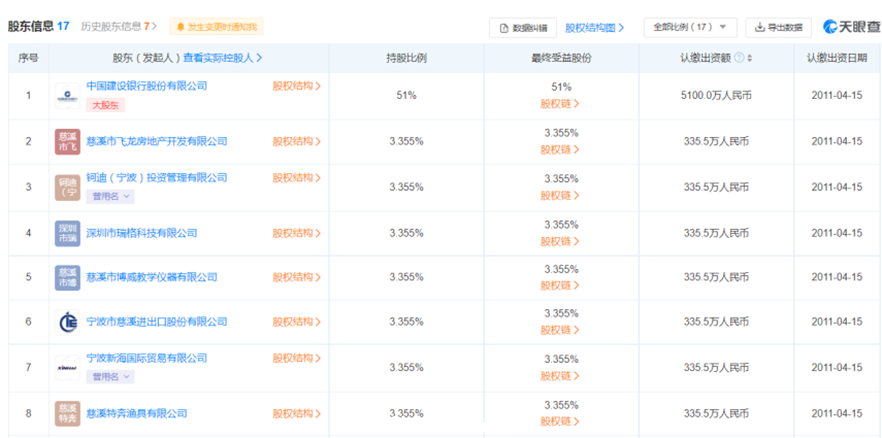
Task: Click the 大股东 tag
Action: 105,105
